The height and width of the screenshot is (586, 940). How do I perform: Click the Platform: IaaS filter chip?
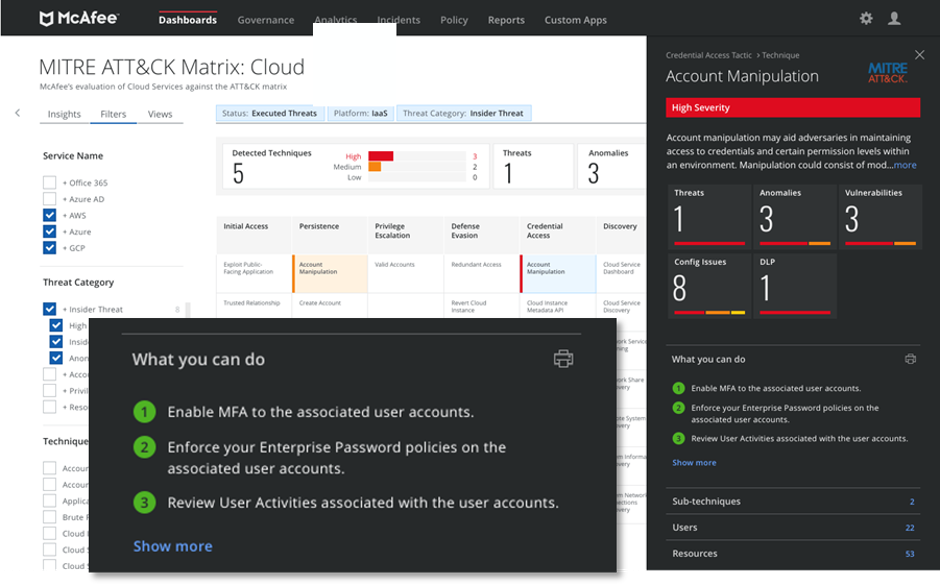360,113
